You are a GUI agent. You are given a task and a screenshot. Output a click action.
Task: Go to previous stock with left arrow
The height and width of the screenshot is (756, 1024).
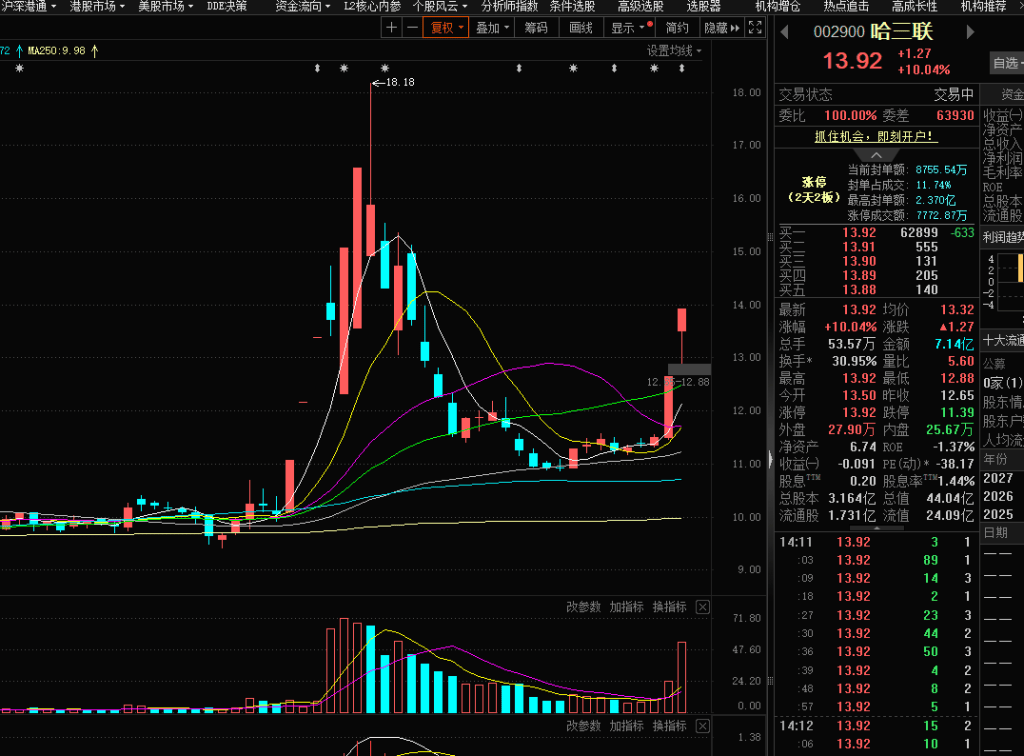click(x=784, y=31)
